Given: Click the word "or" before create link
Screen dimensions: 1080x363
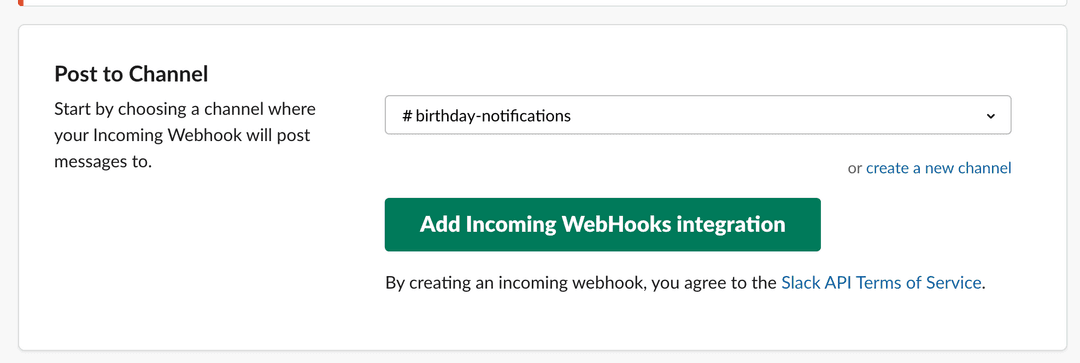Looking at the screenshot, I should (x=855, y=168).
